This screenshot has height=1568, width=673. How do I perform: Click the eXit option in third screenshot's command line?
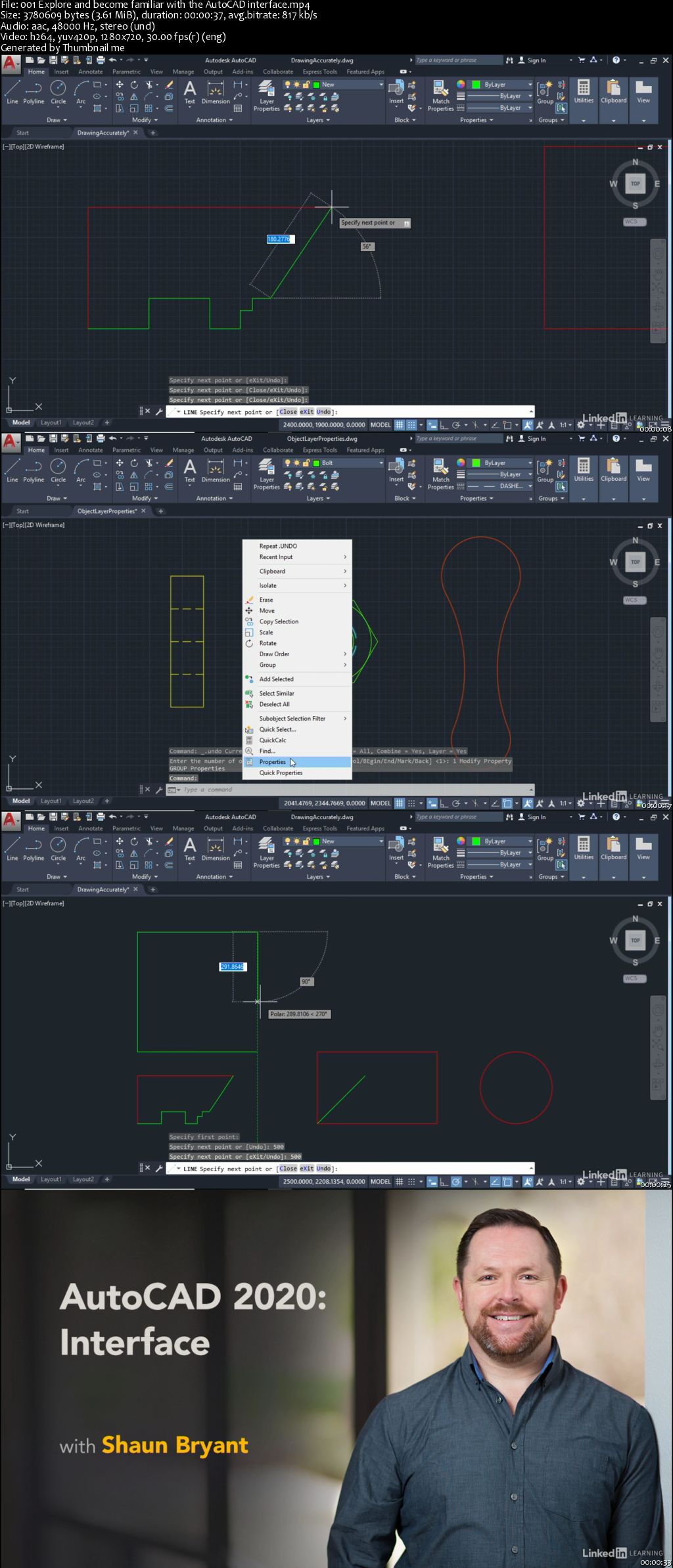(x=306, y=1169)
